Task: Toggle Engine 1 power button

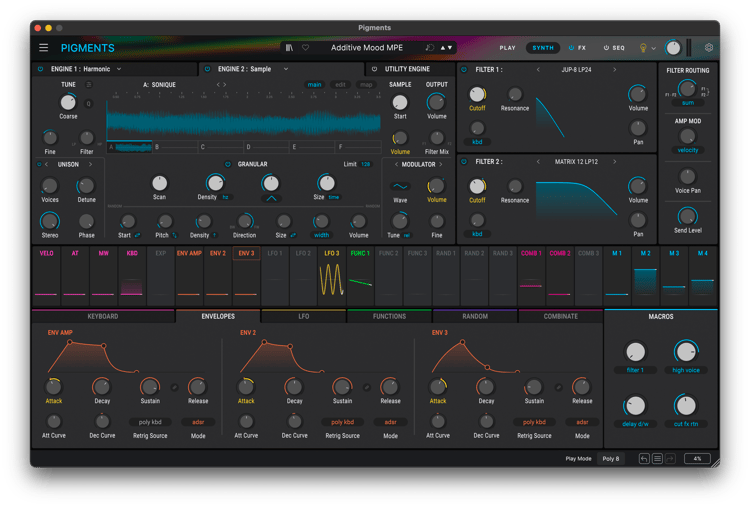Action: point(41,69)
